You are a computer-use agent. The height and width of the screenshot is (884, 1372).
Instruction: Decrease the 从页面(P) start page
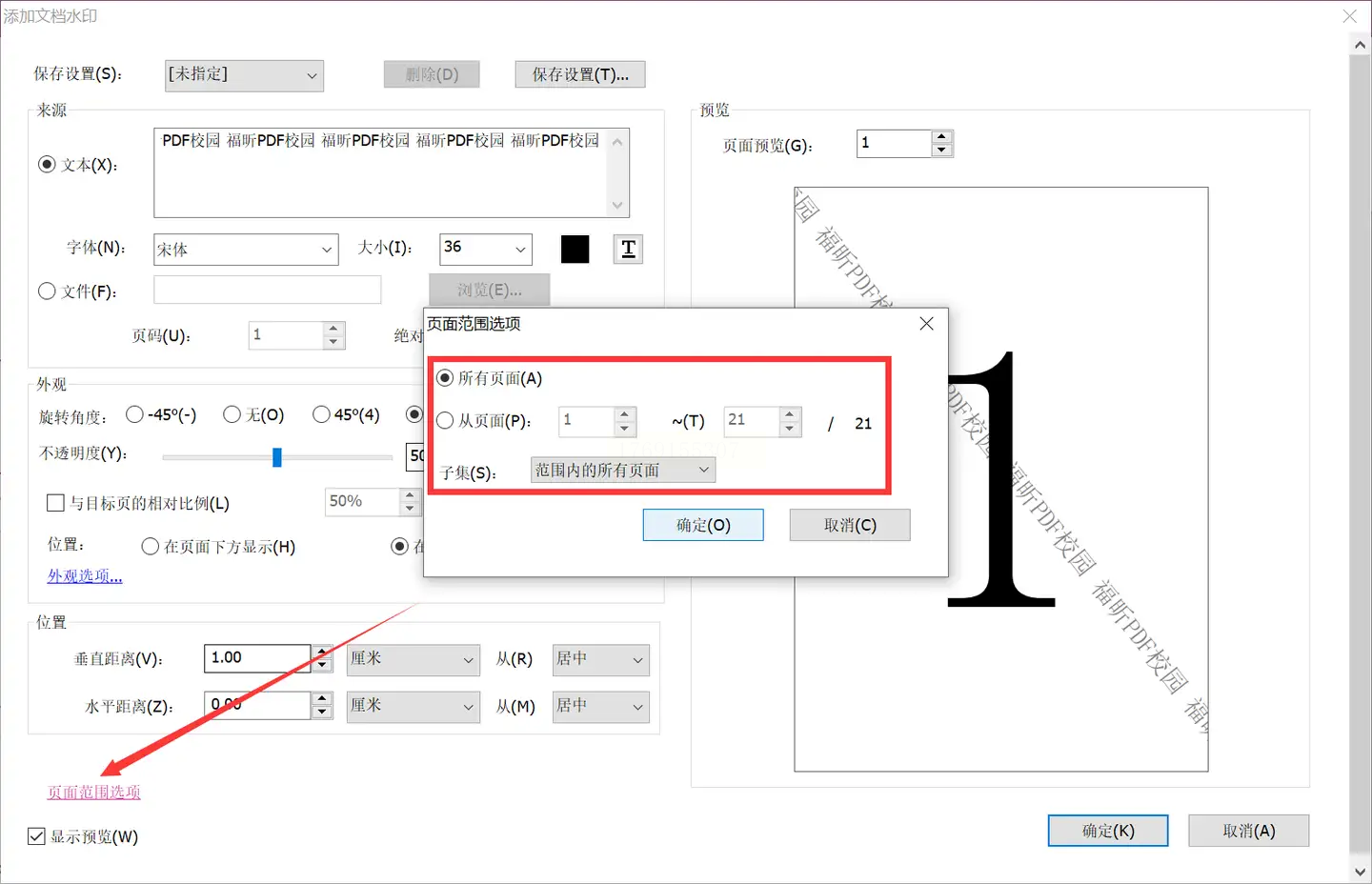[625, 429]
